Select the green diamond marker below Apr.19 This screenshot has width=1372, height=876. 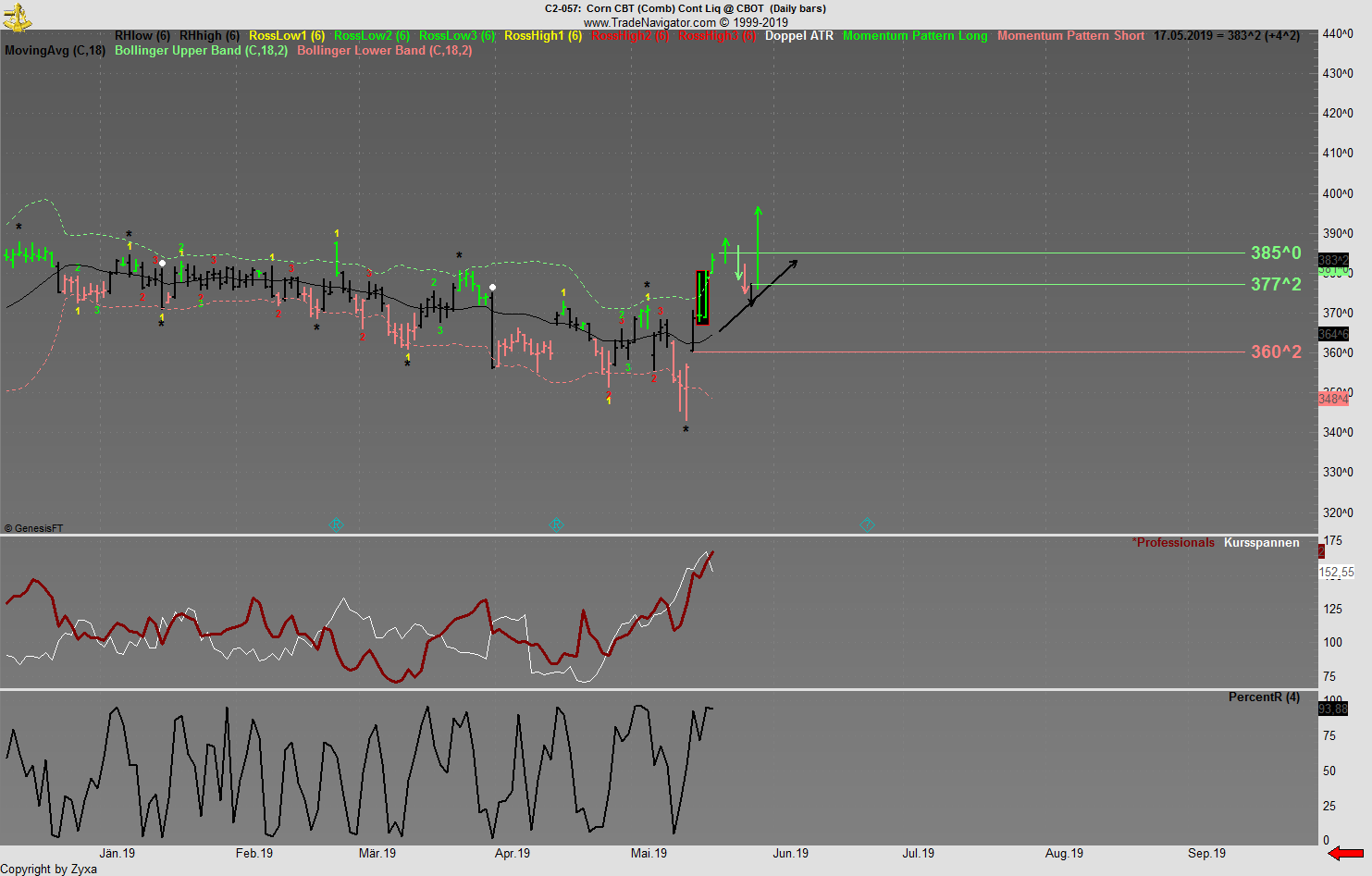(557, 524)
